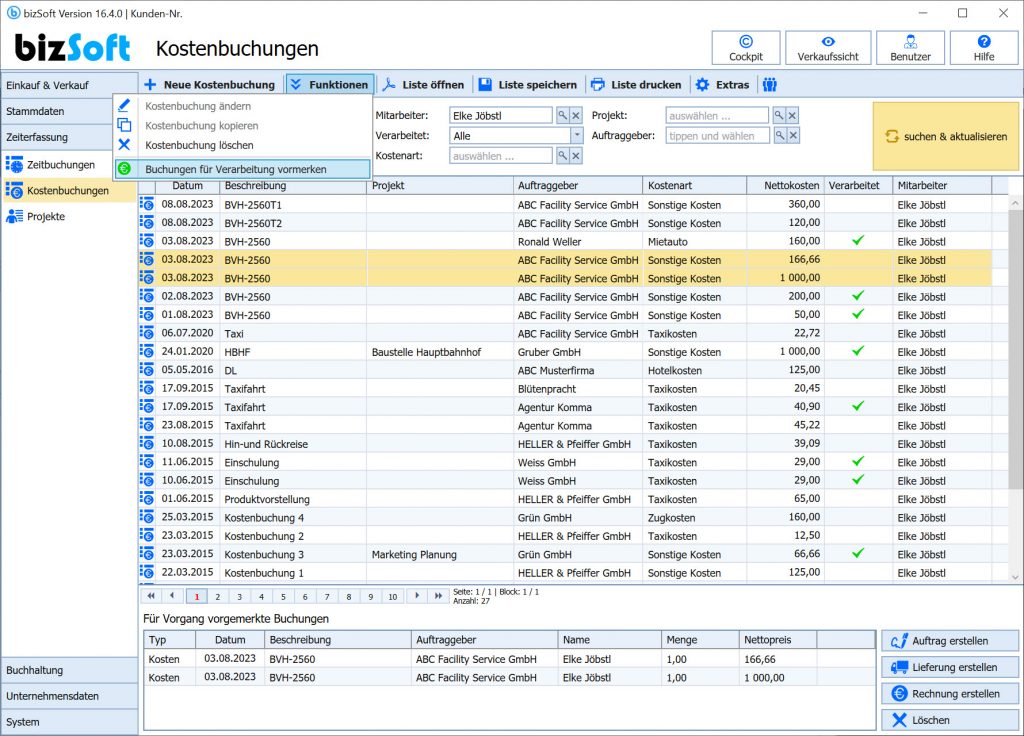The height and width of the screenshot is (736, 1024).
Task: Open Auftraggeber search magnifier icon
Action: 780,135
